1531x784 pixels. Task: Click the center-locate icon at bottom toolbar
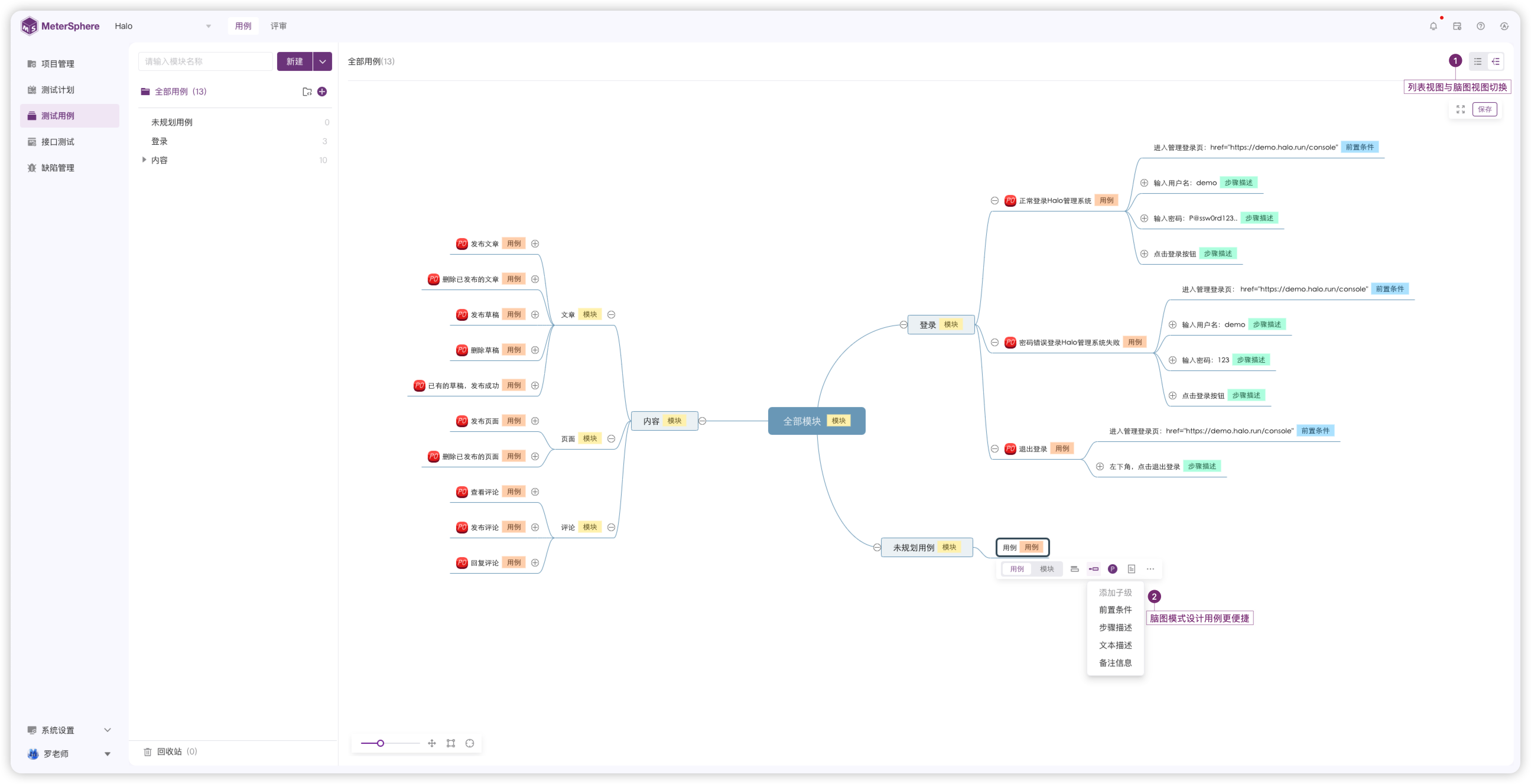[x=470, y=743]
